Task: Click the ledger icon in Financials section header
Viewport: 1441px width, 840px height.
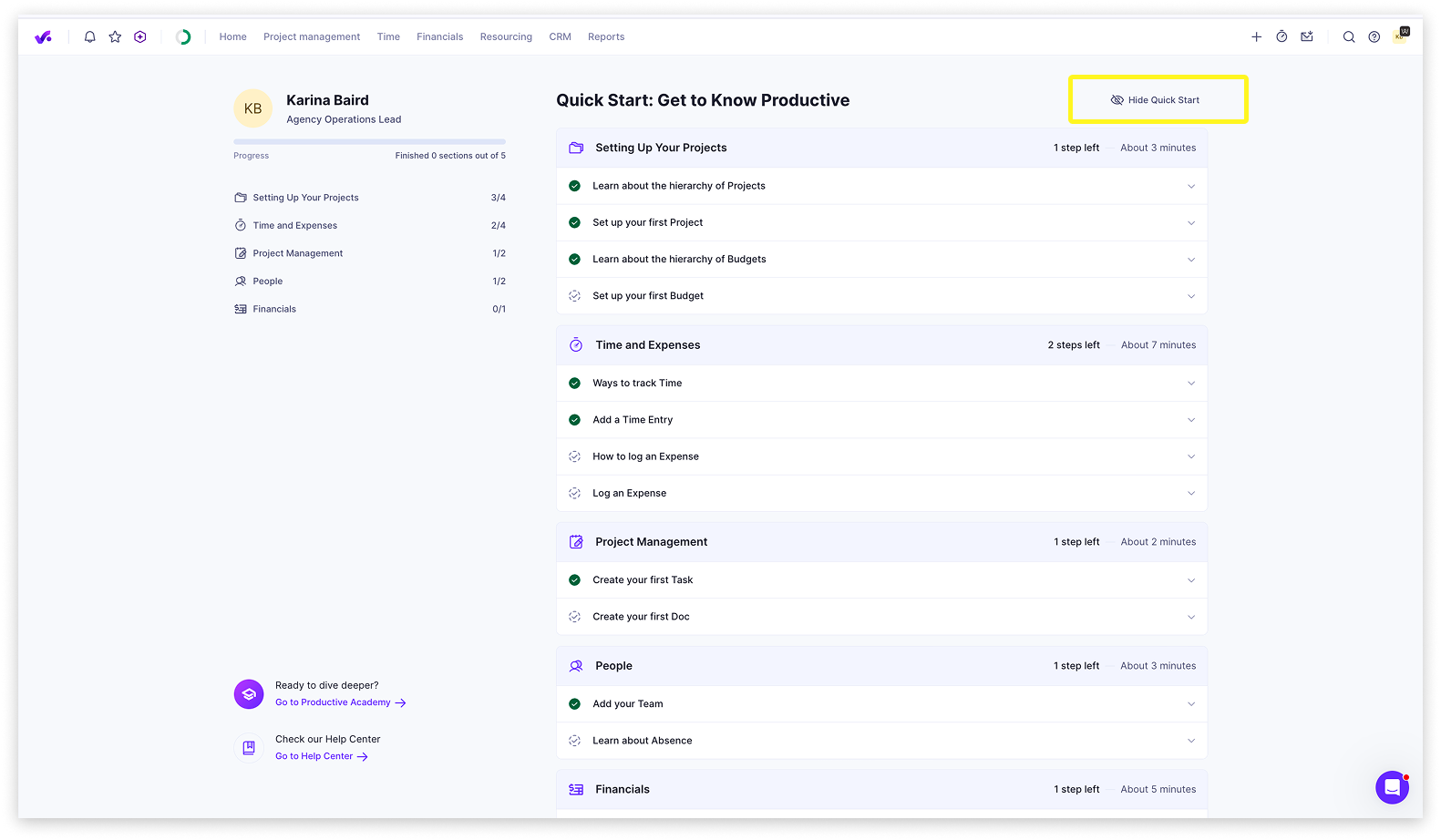Action: point(576,790)
